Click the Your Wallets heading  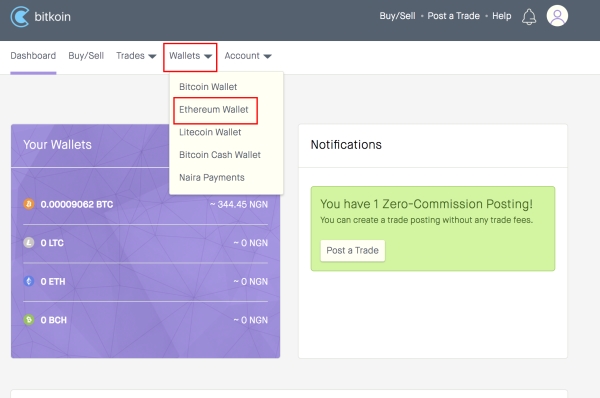[x=57, y=145]
